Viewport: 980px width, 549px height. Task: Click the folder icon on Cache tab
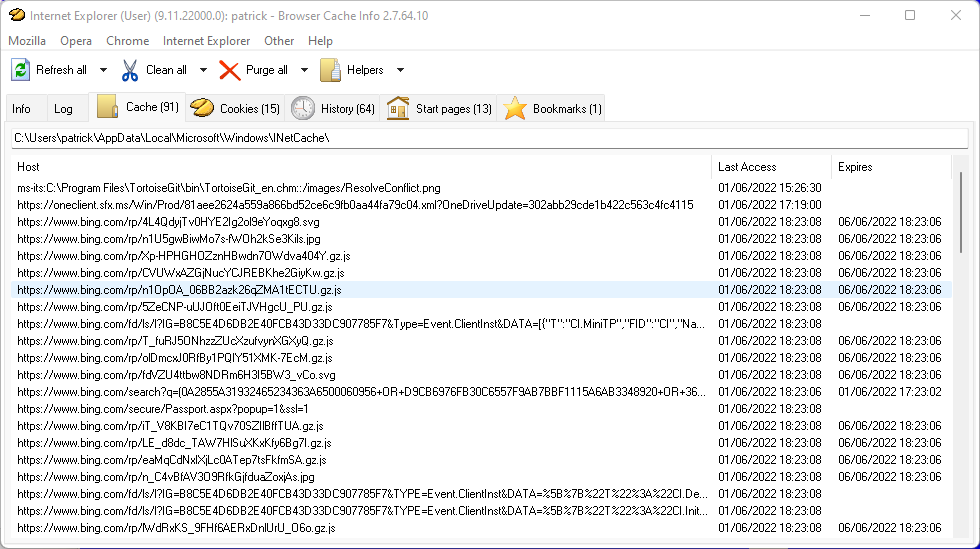click(x=108, y=107)
